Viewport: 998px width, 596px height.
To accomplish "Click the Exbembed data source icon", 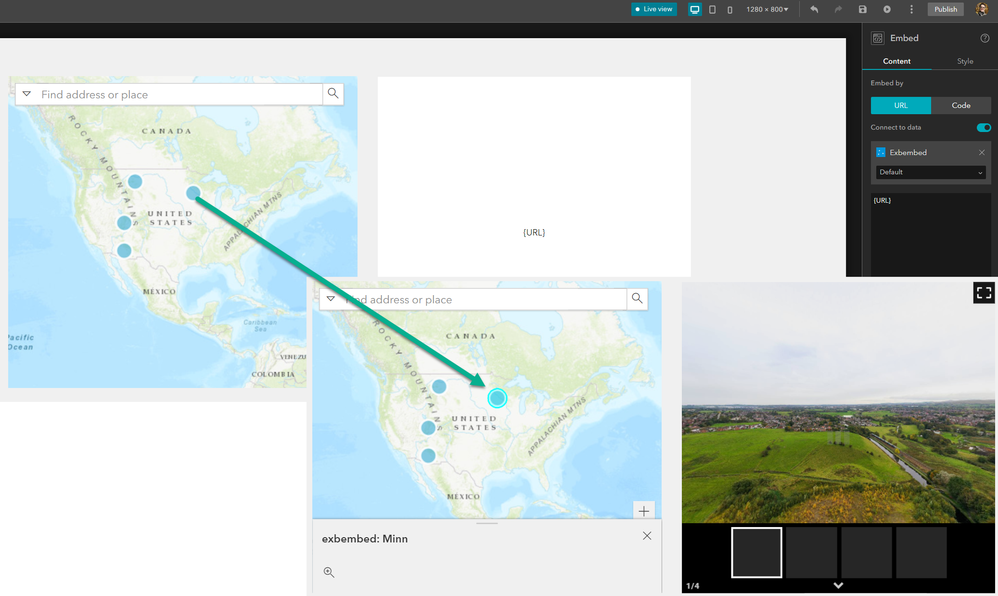I will click(881, 152).
